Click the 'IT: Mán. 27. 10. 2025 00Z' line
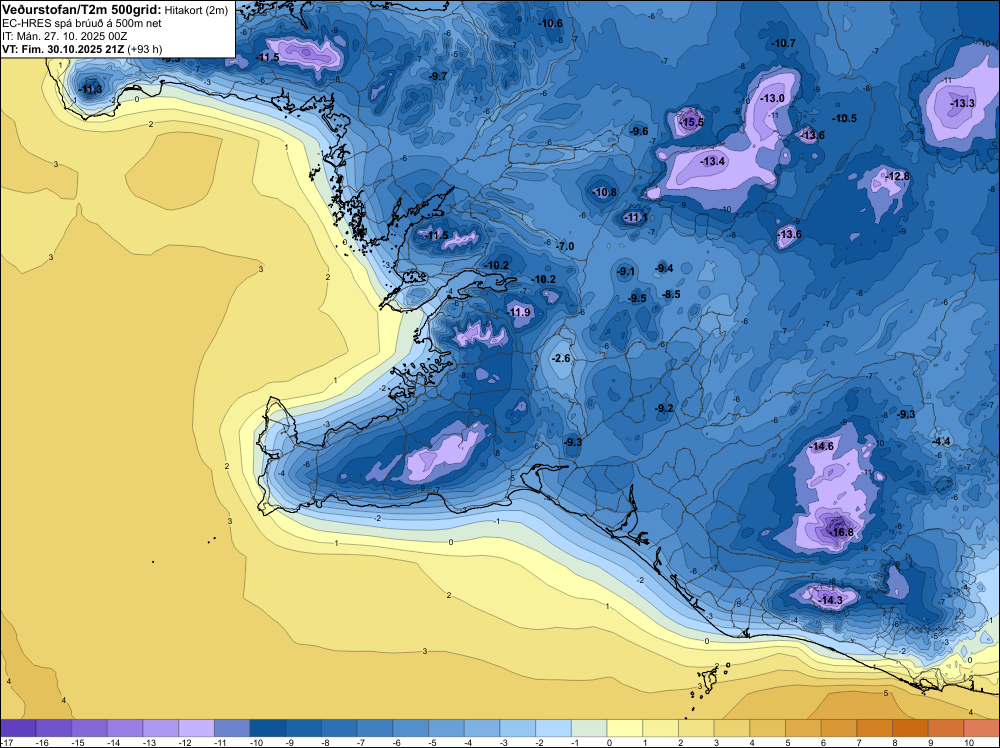 64,36
